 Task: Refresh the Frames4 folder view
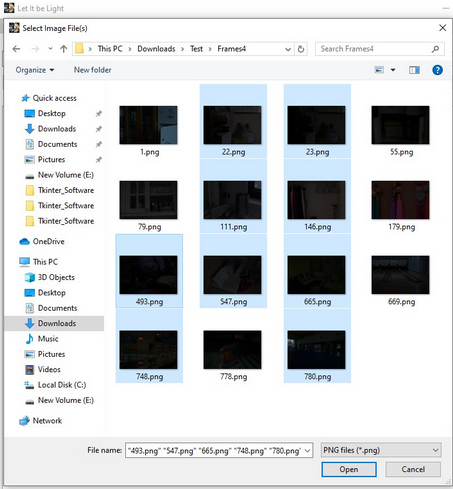(x=301, y=49)
